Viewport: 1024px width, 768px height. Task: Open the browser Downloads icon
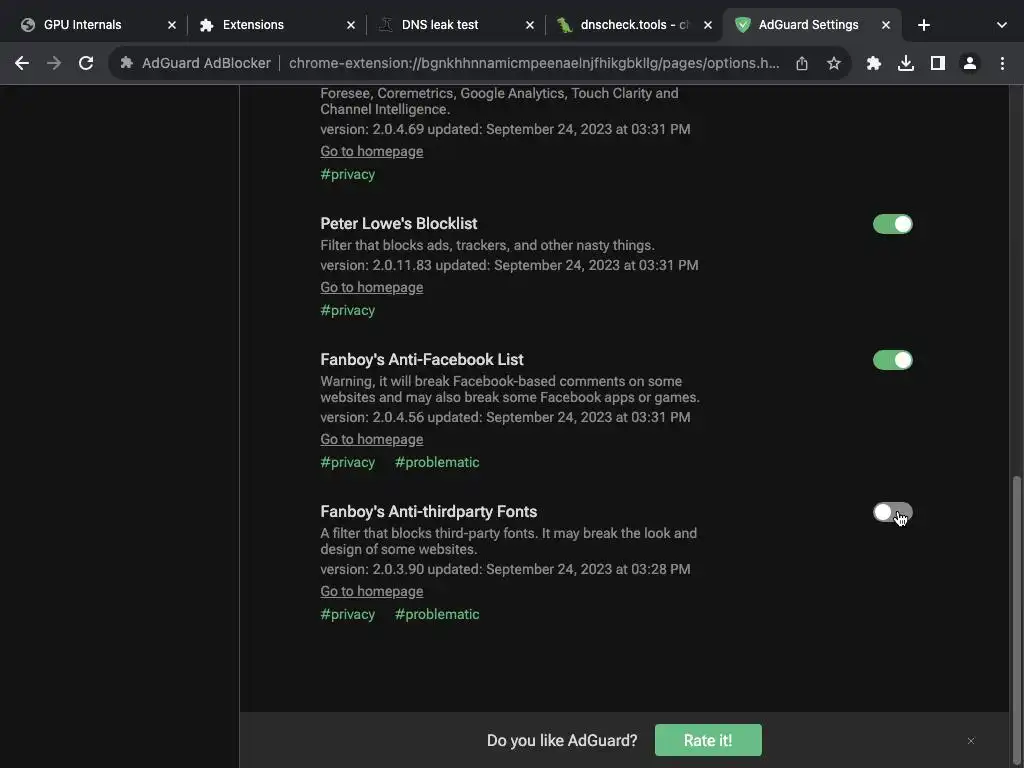906,63
